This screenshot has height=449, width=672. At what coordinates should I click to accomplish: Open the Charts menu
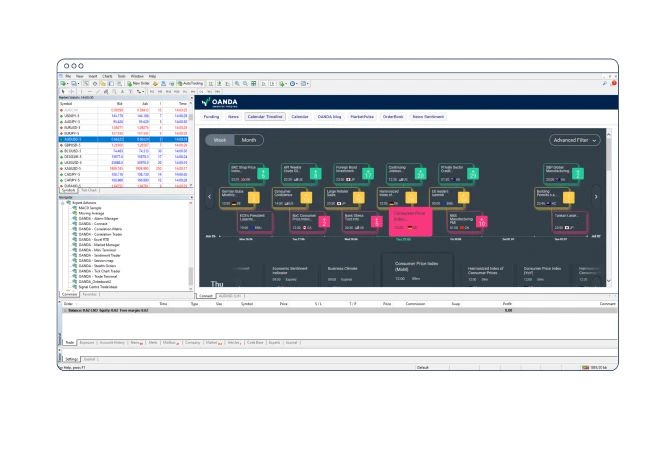106,76
